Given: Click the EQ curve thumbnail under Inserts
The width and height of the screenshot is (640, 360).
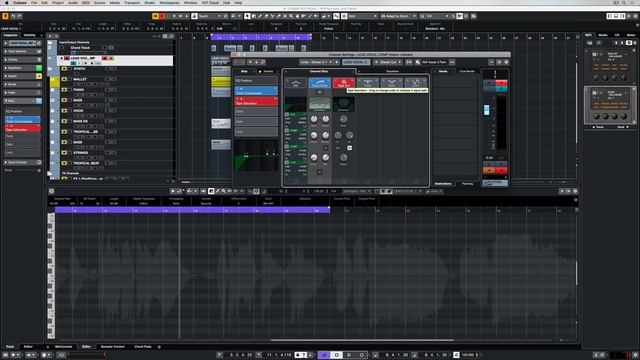Looking at the screenshot, I should [x=256, y=156].
